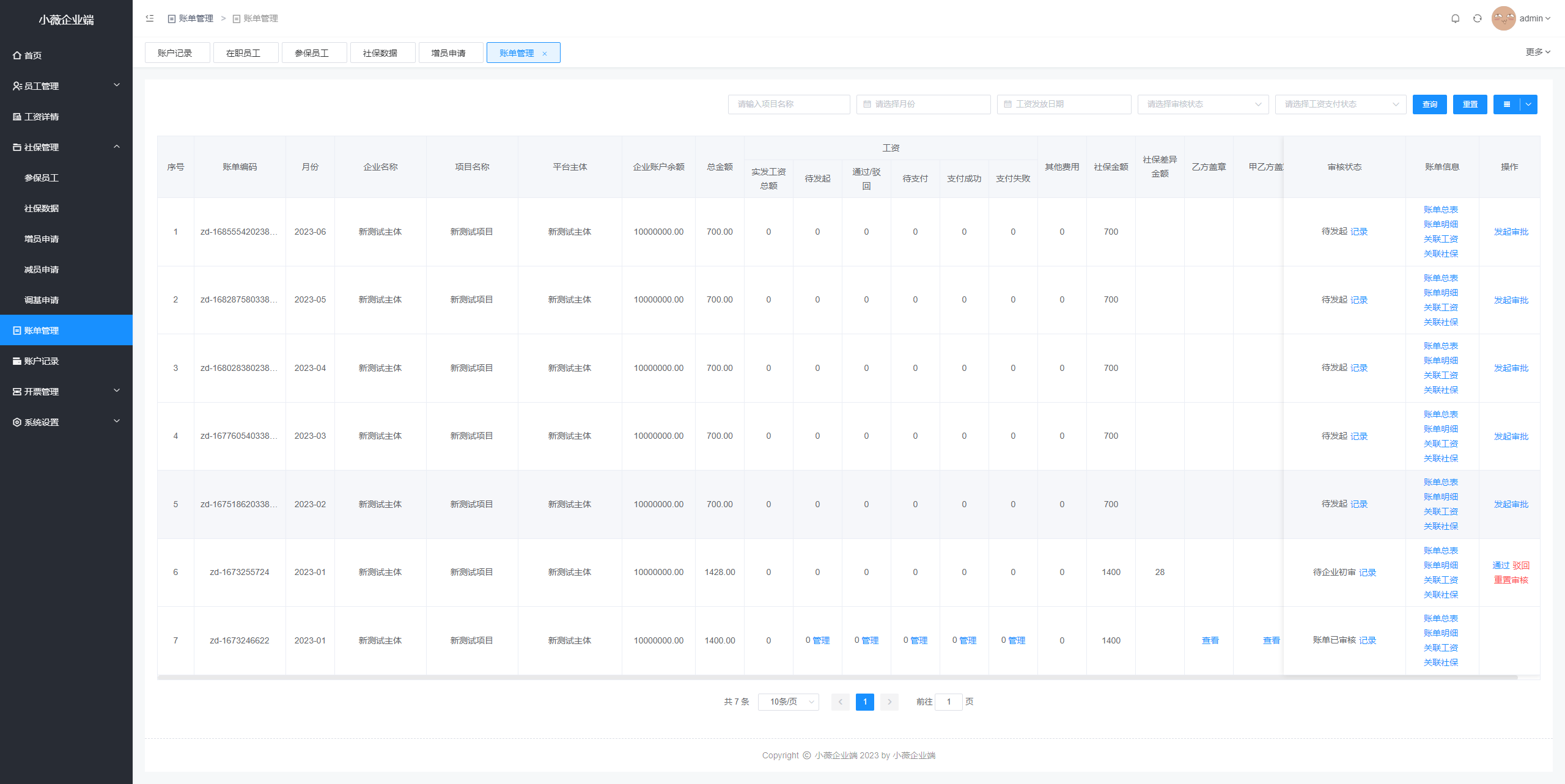Viewport: 1565px width, 784px height.
Task: Click the refresh icon in the header
Action: pyautogui.click(x=1477, y=18)
